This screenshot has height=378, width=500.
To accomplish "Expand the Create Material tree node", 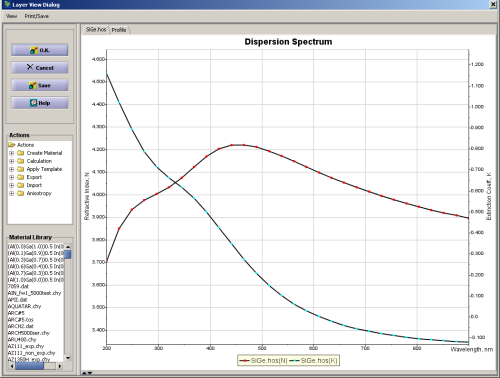I will click(12, 153).
